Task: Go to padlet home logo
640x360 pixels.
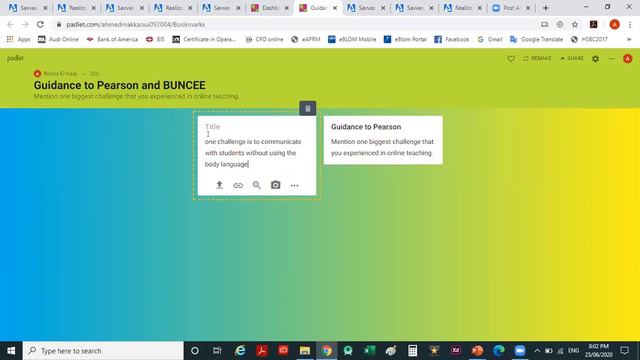Action: coord(15,58)
